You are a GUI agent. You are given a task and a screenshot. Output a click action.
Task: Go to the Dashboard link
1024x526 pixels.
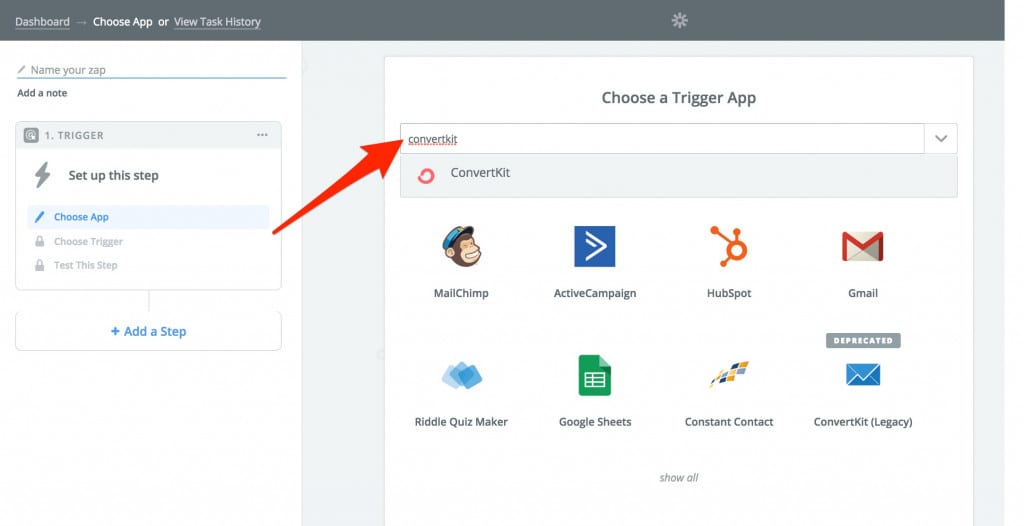42,22
